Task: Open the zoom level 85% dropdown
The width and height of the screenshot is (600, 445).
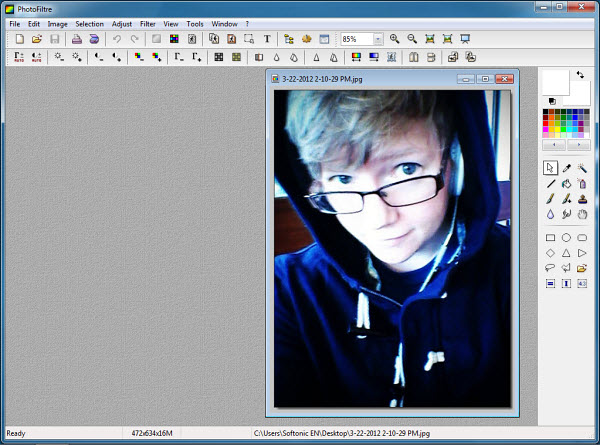Action: click(x=378, y=39)
